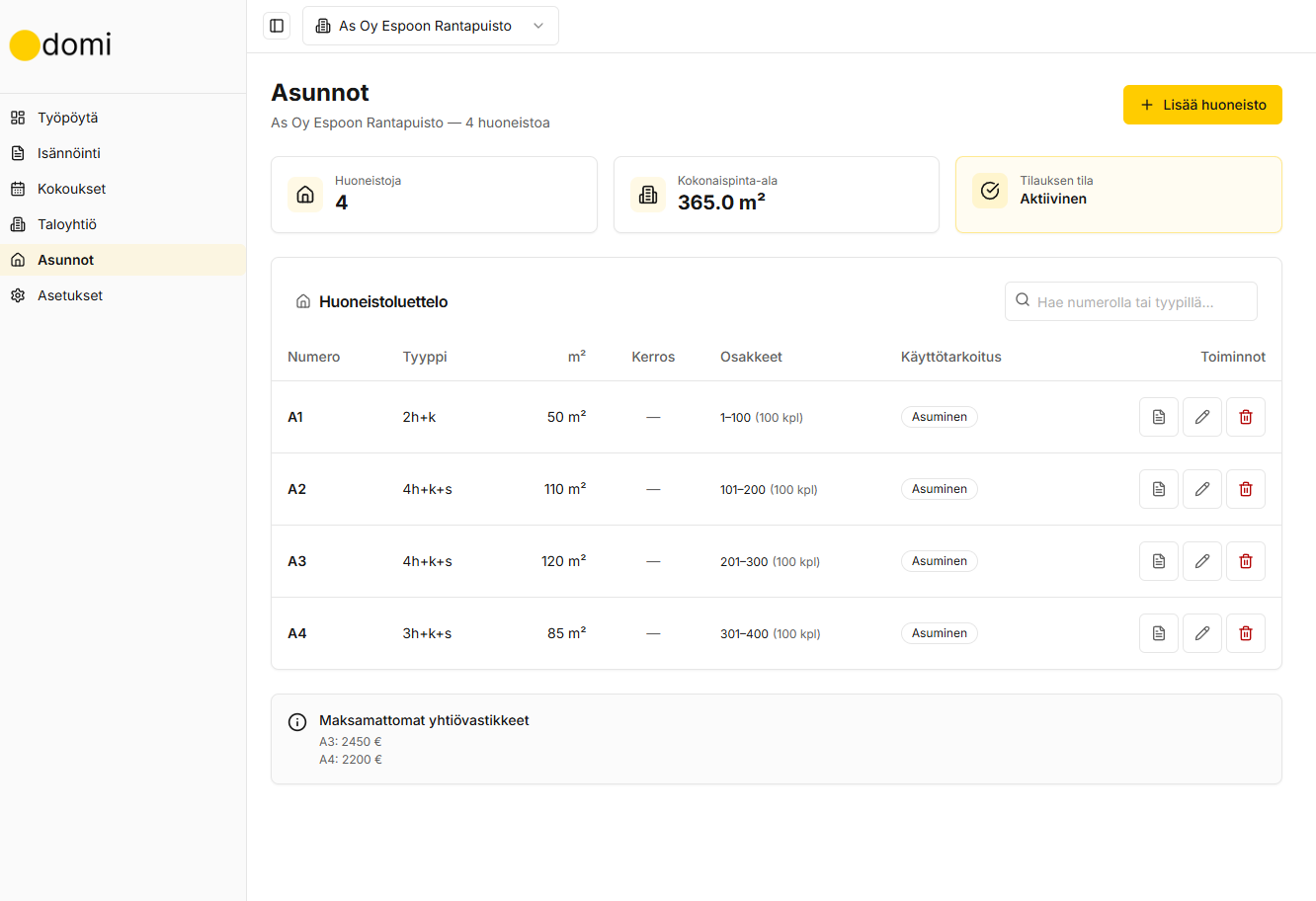This screenshot has height=901, width=1316.
Task: Select Asunnot in the sidebar
Action: click(x=123, y=260)
